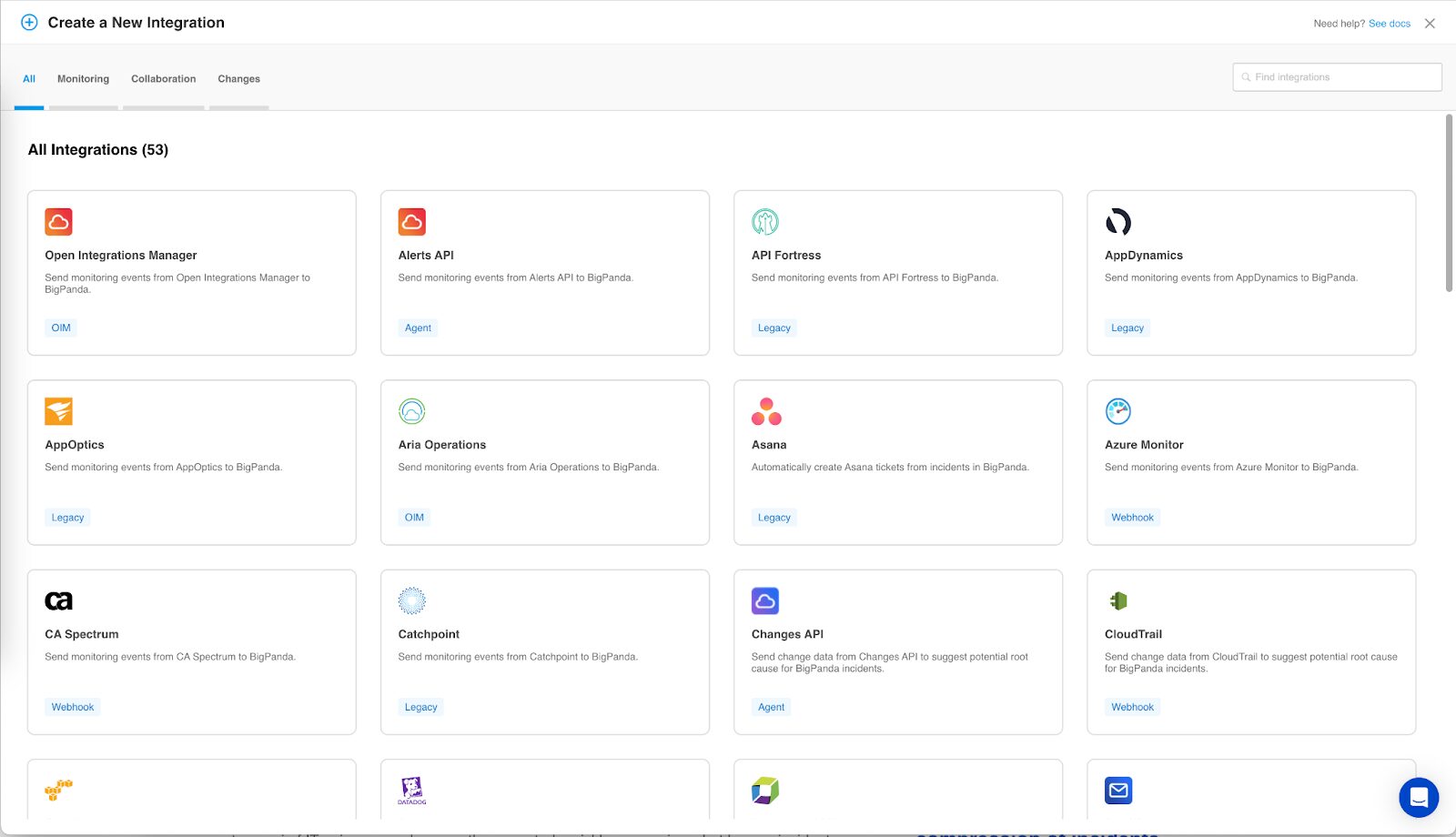The height and width of the screenshot is (837, 1456).
Task: Click the CA Spectrum logo icon
Action: pos(58,600)
